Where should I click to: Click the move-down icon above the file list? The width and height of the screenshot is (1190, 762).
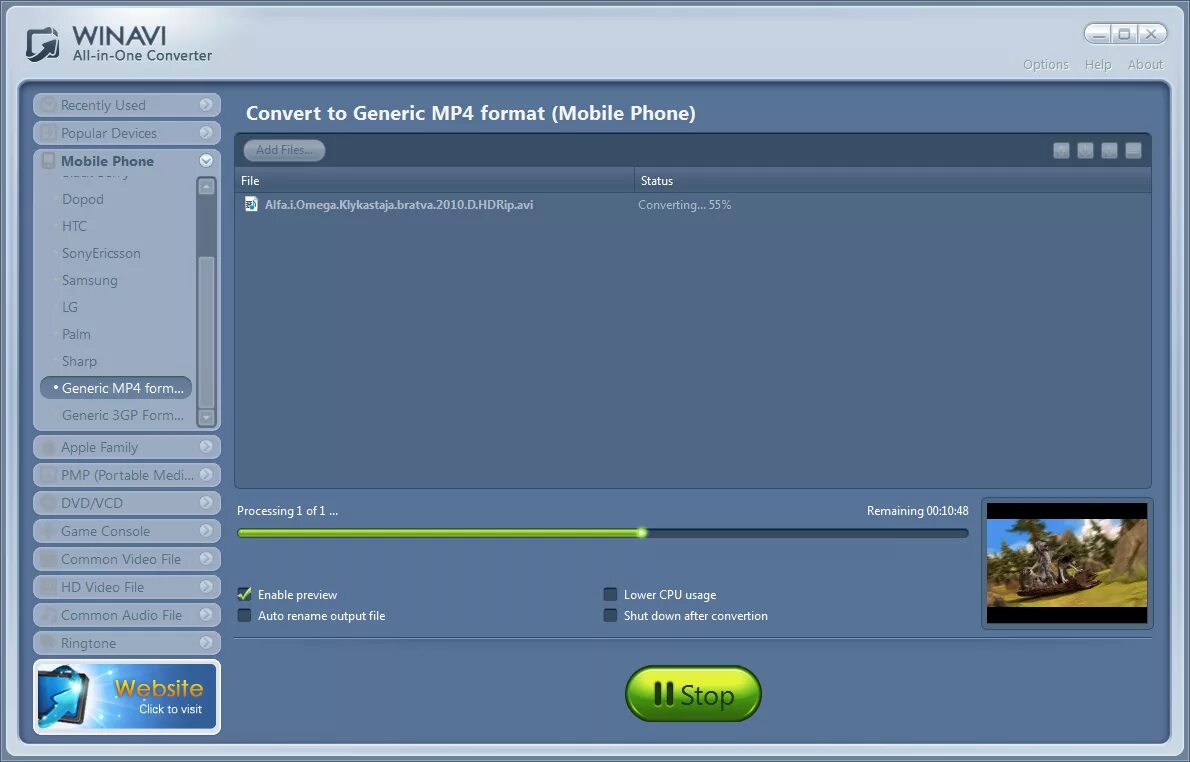coord(1085,150)
